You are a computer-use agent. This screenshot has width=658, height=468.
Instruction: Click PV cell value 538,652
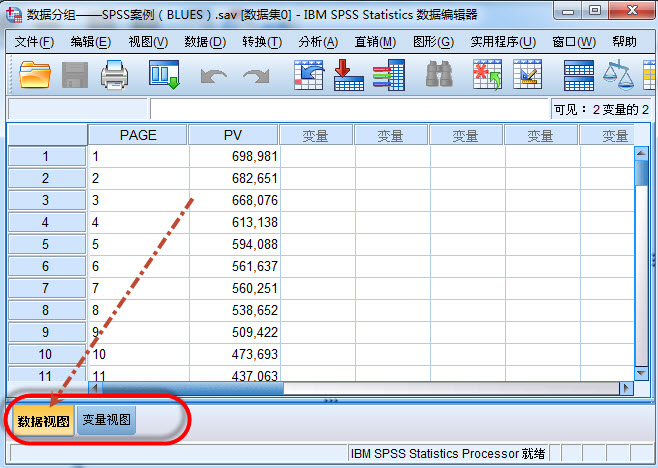(x=235, y=310)
